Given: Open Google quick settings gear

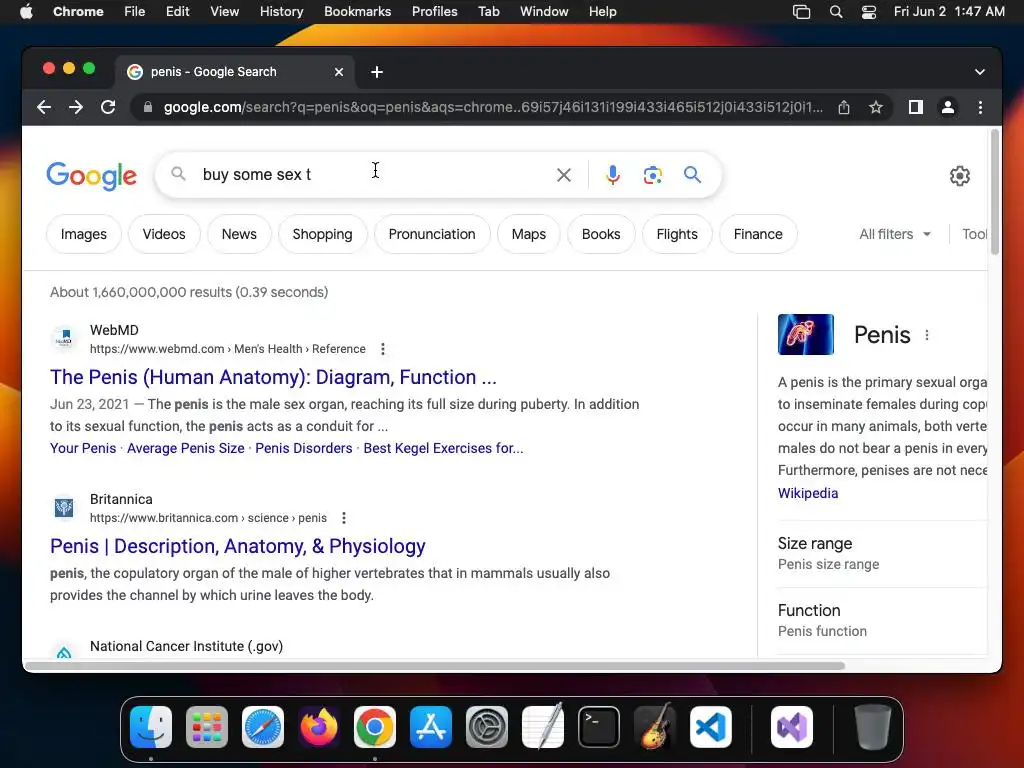Looking at the screenshot, I should 959,176.
